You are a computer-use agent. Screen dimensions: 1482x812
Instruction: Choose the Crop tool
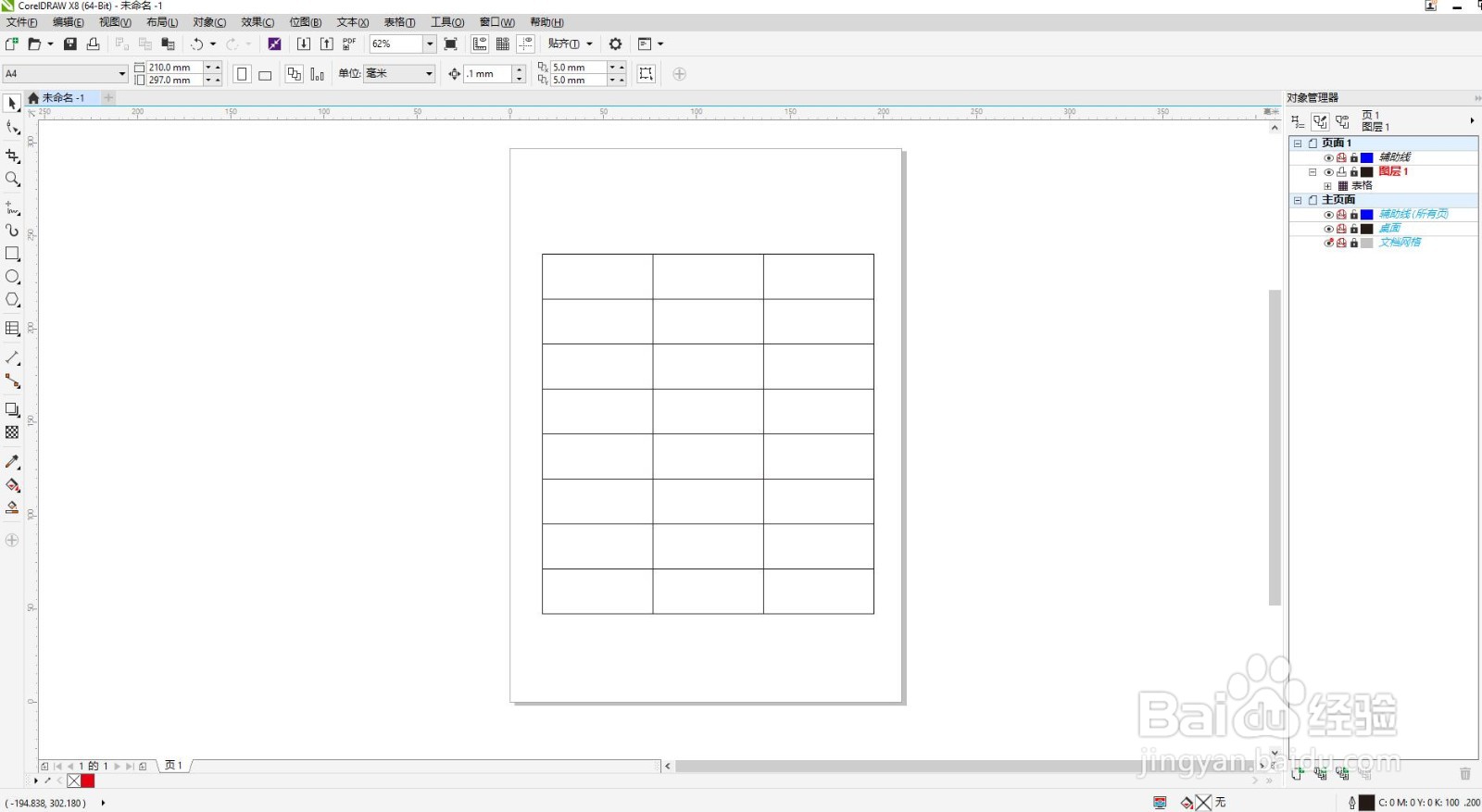pos(12,156)
